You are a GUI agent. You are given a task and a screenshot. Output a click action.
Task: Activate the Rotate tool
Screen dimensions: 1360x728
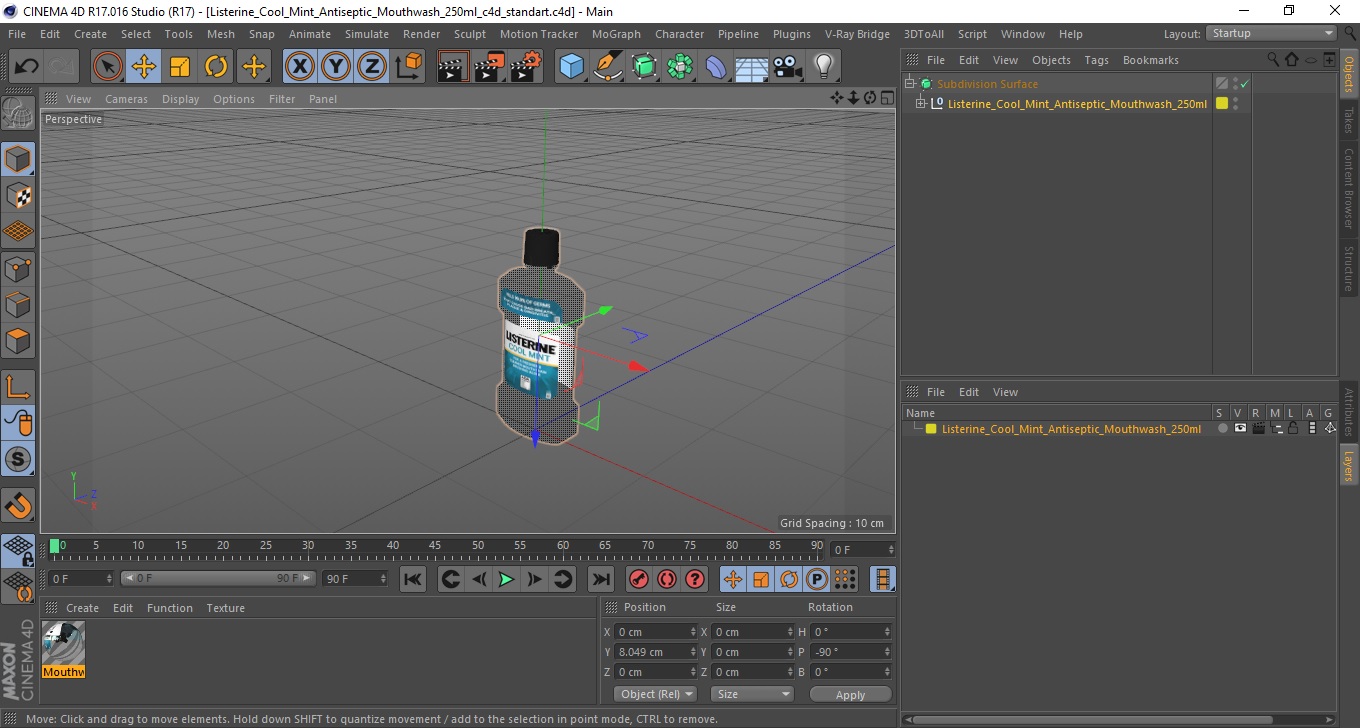[x=216, y=67]
